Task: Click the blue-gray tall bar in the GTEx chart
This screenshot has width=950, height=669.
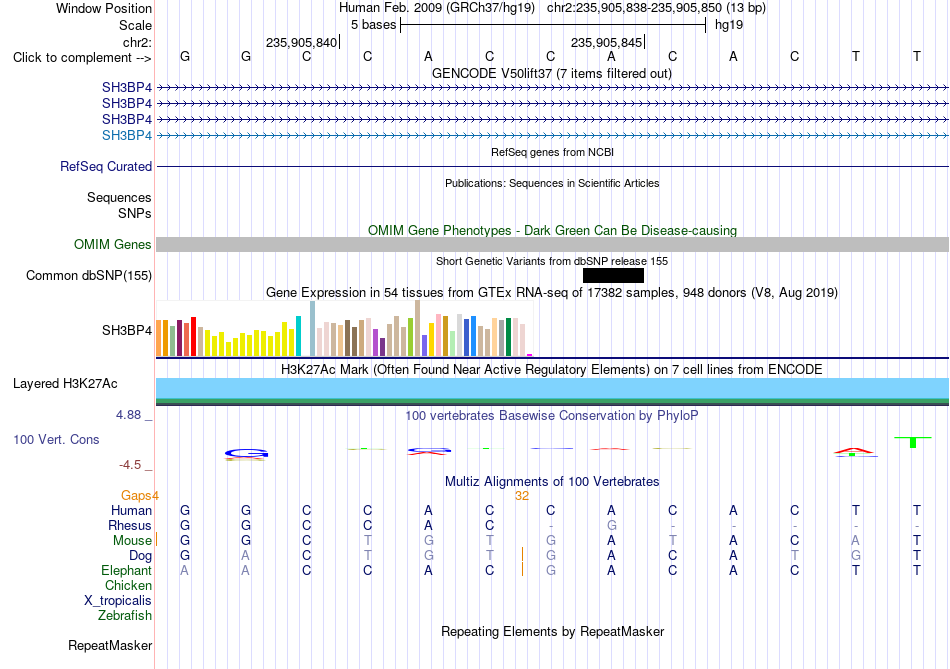Action: [x=313, y=328]
